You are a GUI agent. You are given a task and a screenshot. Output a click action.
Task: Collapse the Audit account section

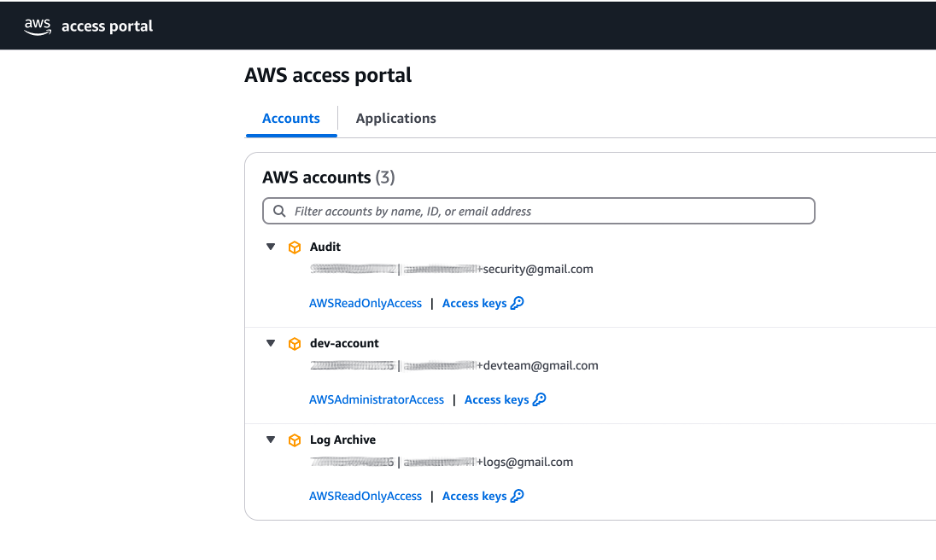pos(270,247)
